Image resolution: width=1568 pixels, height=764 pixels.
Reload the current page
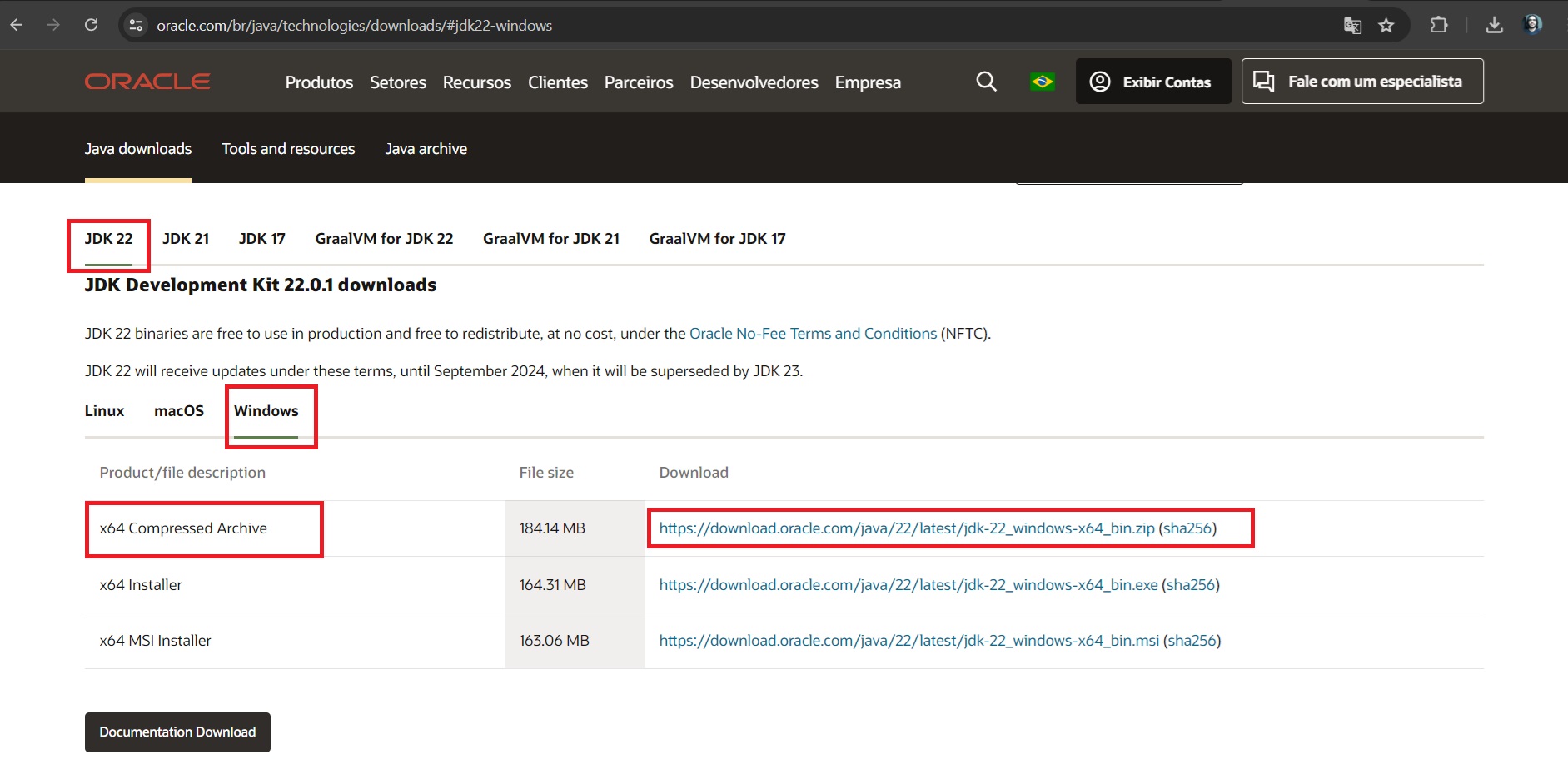point(92,25)
